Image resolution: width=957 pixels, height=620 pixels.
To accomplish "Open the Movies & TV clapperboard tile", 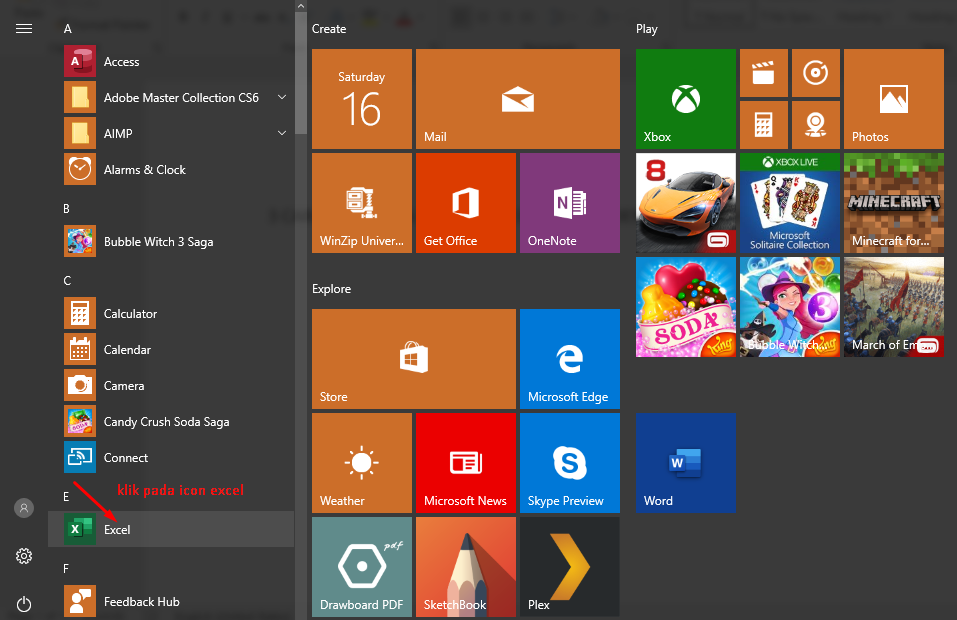I will [763, 73].
